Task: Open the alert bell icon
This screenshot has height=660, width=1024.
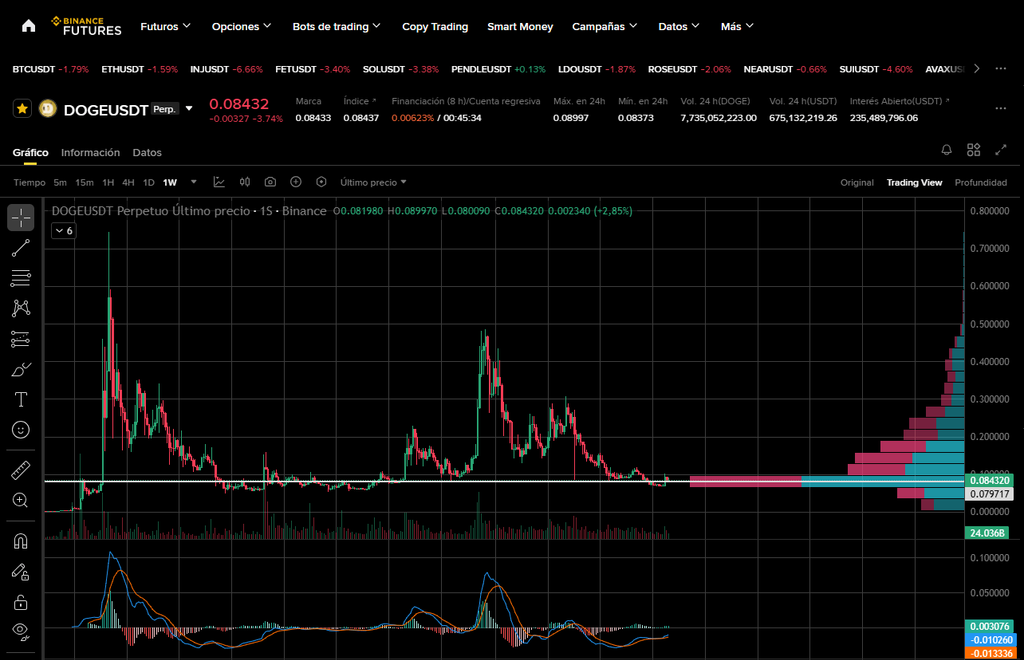Action: [x=946, y=150]
